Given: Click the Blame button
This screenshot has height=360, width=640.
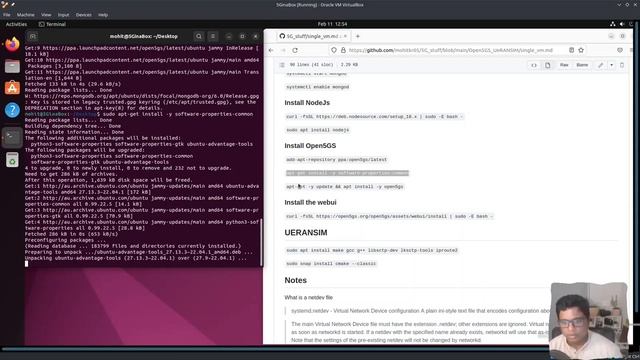Looking at the screenshot, I should (582, 65).
